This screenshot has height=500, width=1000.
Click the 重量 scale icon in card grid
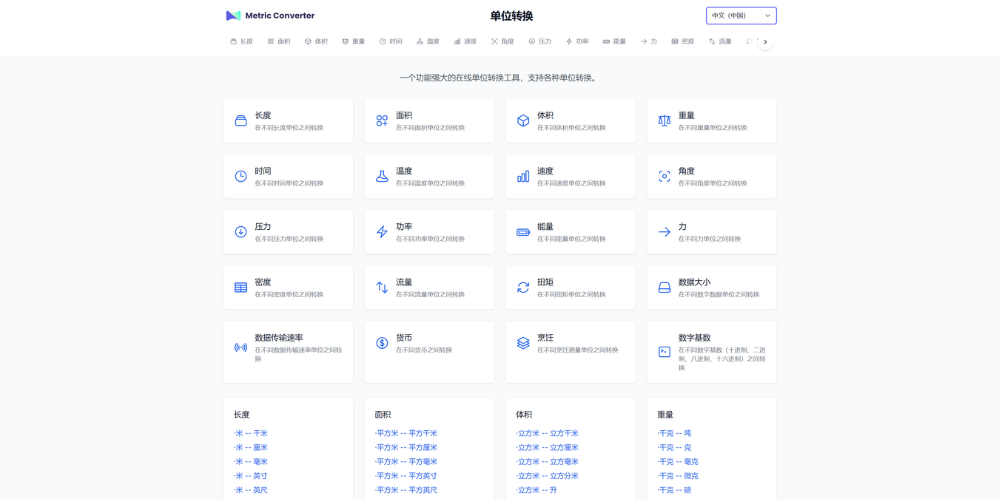click(x=664, y=121)
